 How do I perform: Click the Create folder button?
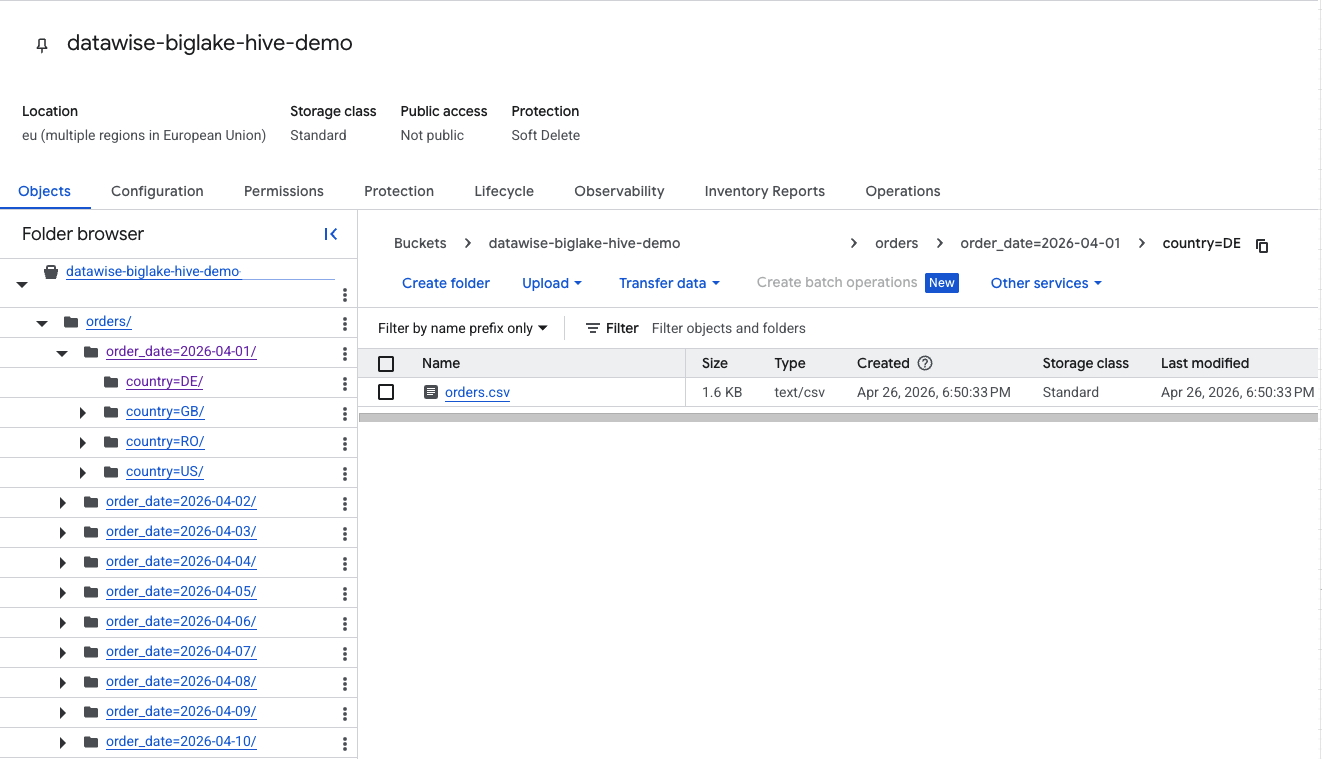[x=446, y=283]
